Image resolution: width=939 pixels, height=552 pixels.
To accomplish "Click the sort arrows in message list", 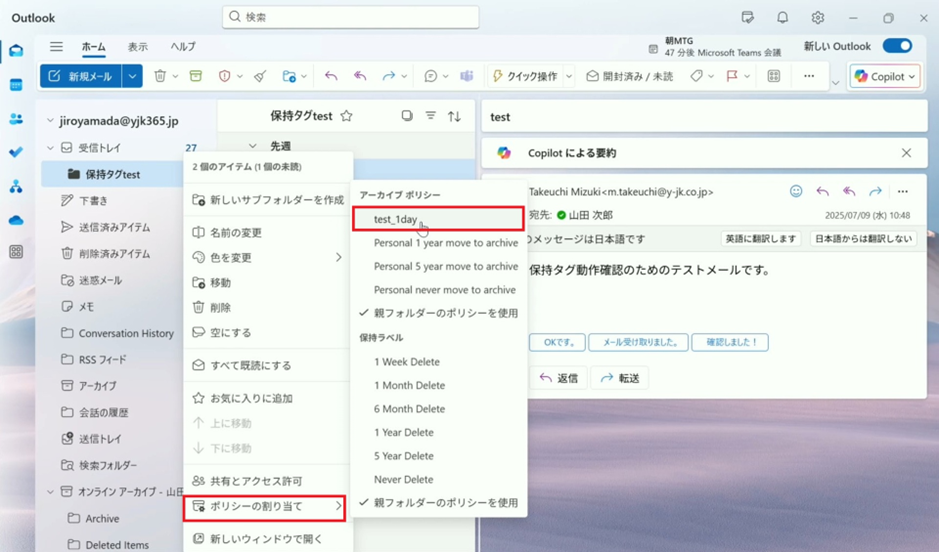I will (x=455, y=116).
